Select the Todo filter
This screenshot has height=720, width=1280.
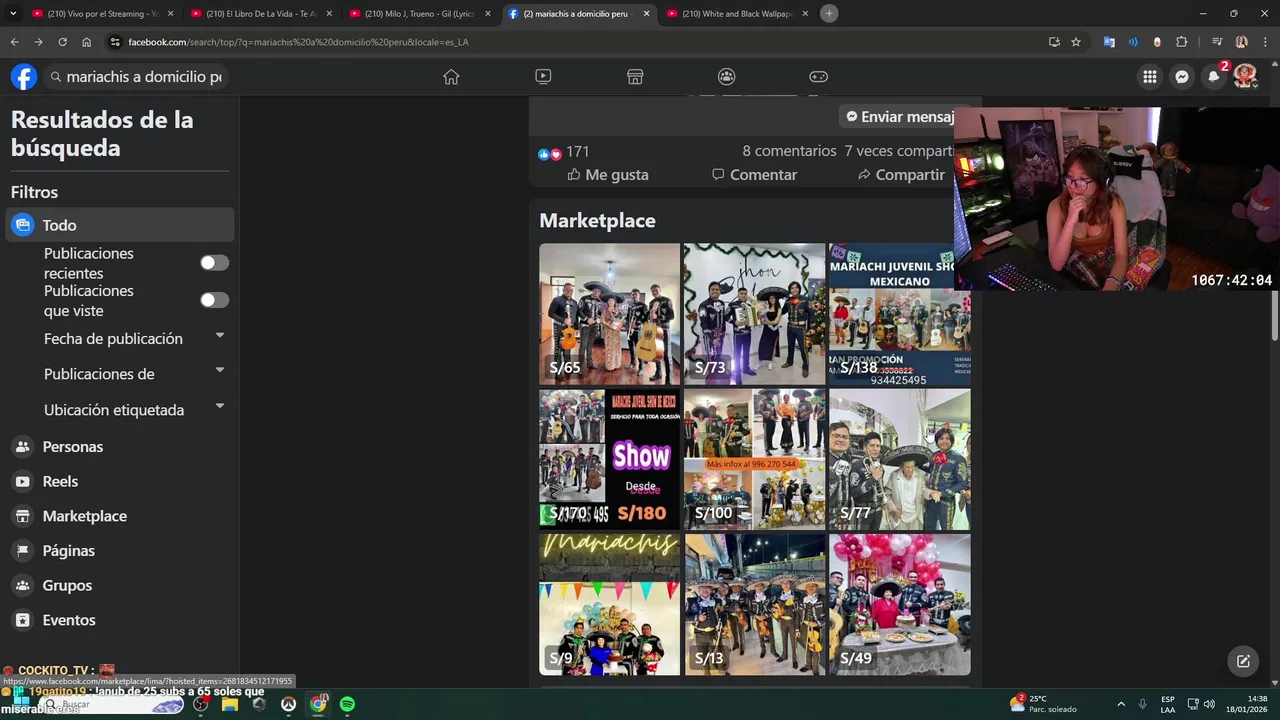point(120,225)
